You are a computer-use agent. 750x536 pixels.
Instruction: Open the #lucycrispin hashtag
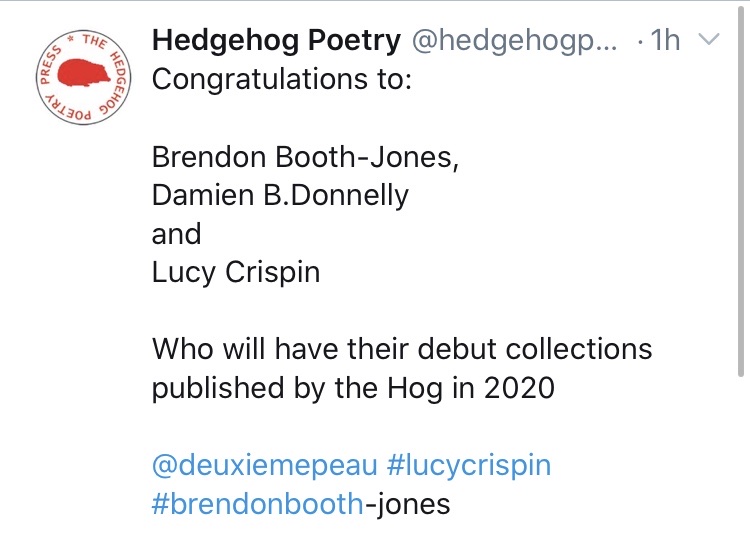[x=466, y=465]
